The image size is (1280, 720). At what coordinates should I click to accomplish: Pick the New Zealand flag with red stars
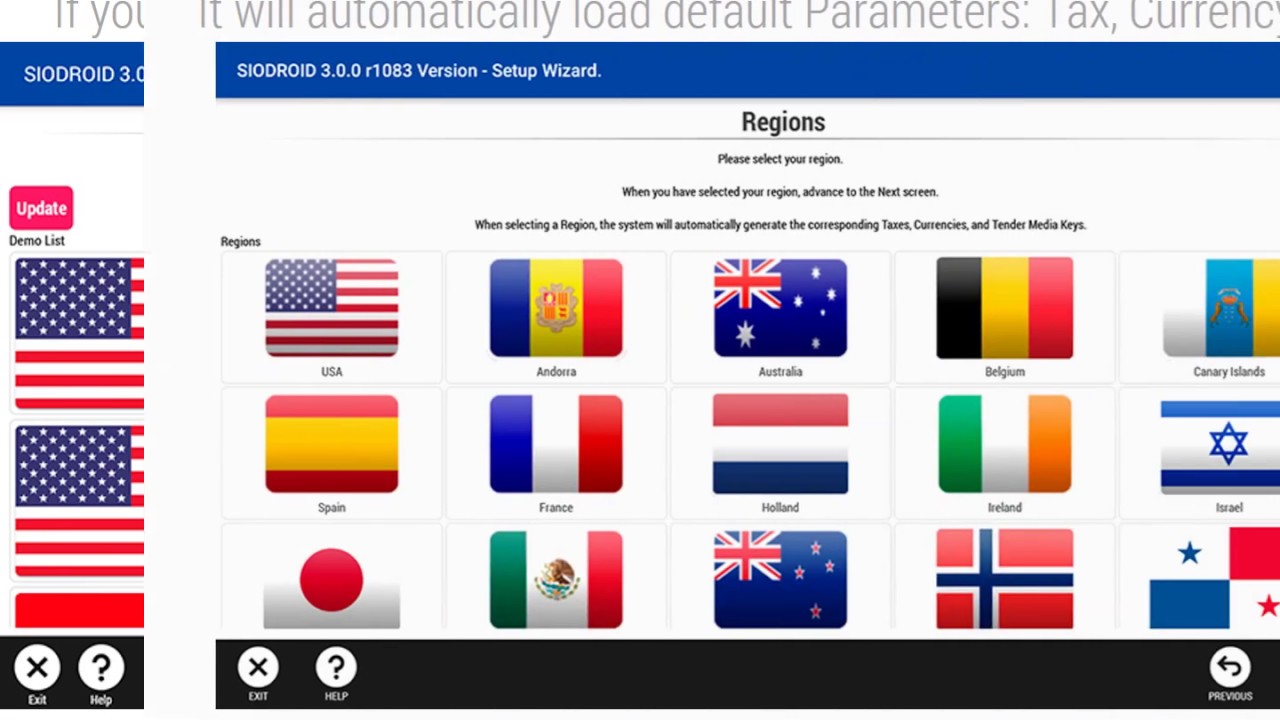[780, 580]
